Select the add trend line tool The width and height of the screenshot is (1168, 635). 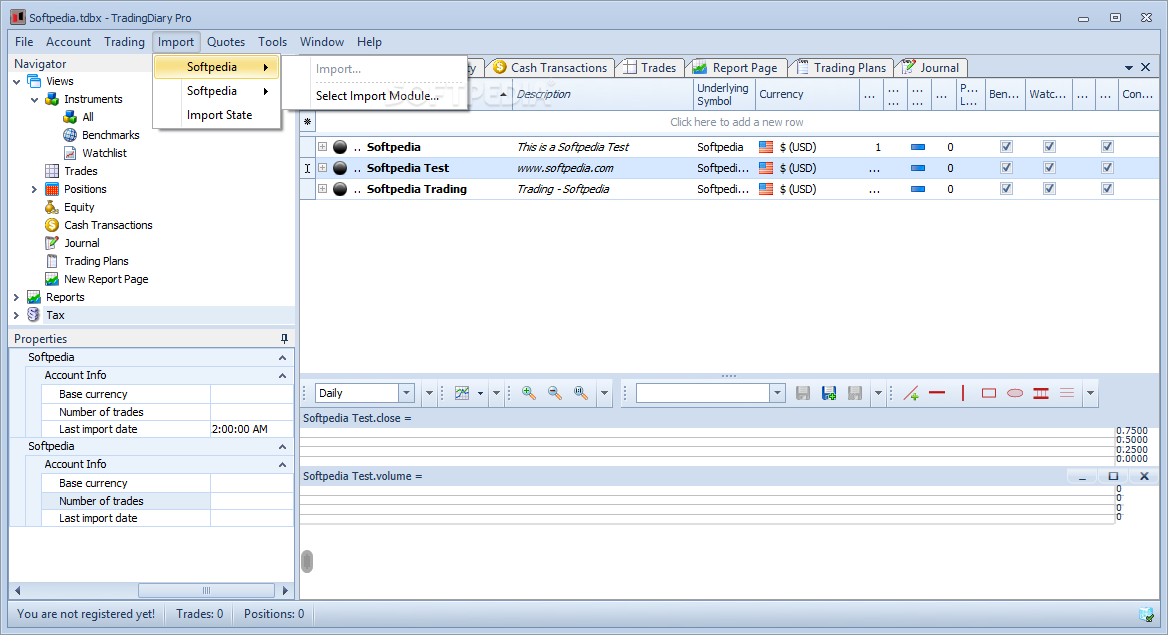tap(911, 393)
